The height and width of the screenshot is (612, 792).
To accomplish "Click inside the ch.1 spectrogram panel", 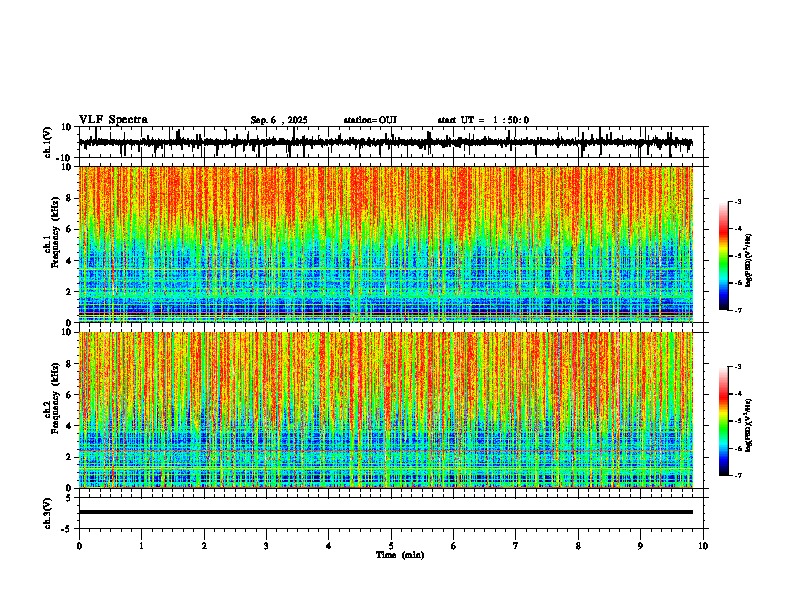I will 386,244.
